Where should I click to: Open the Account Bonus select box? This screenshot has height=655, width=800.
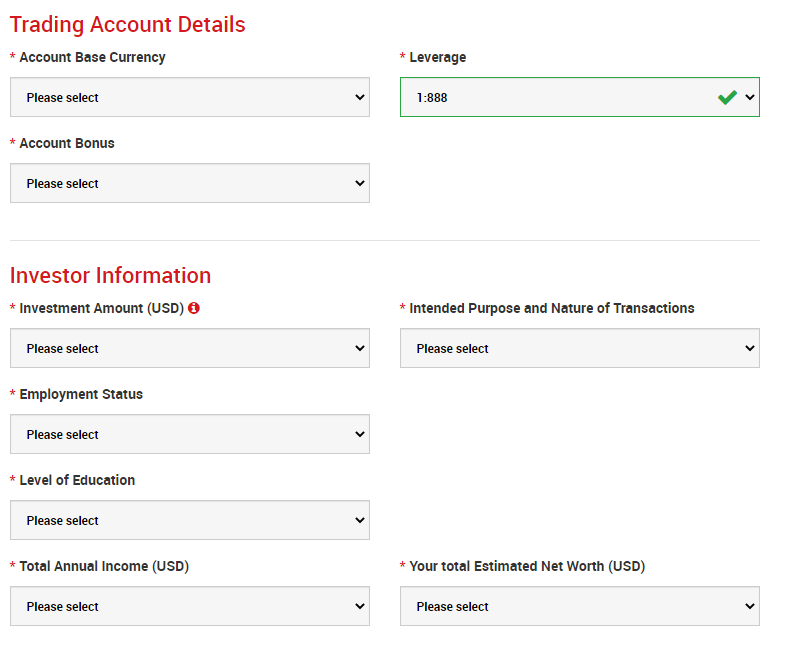(190, 183)
